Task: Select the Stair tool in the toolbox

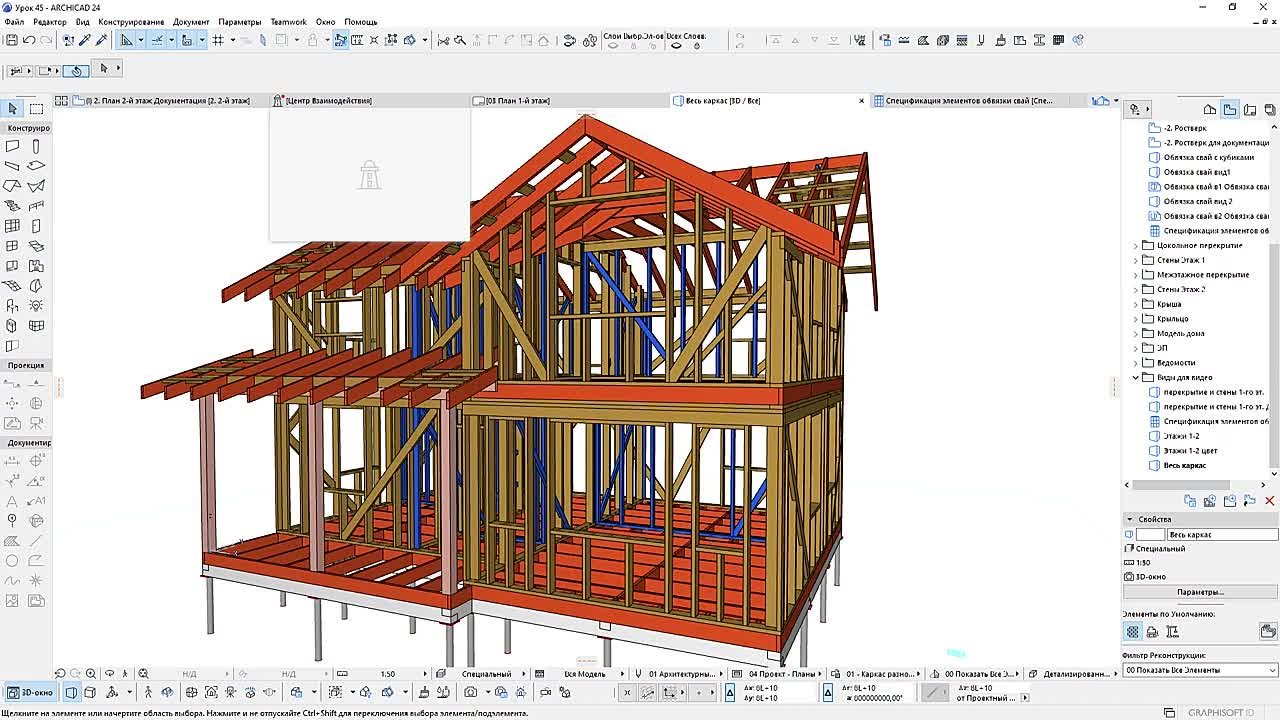Action: click(13, 206)
